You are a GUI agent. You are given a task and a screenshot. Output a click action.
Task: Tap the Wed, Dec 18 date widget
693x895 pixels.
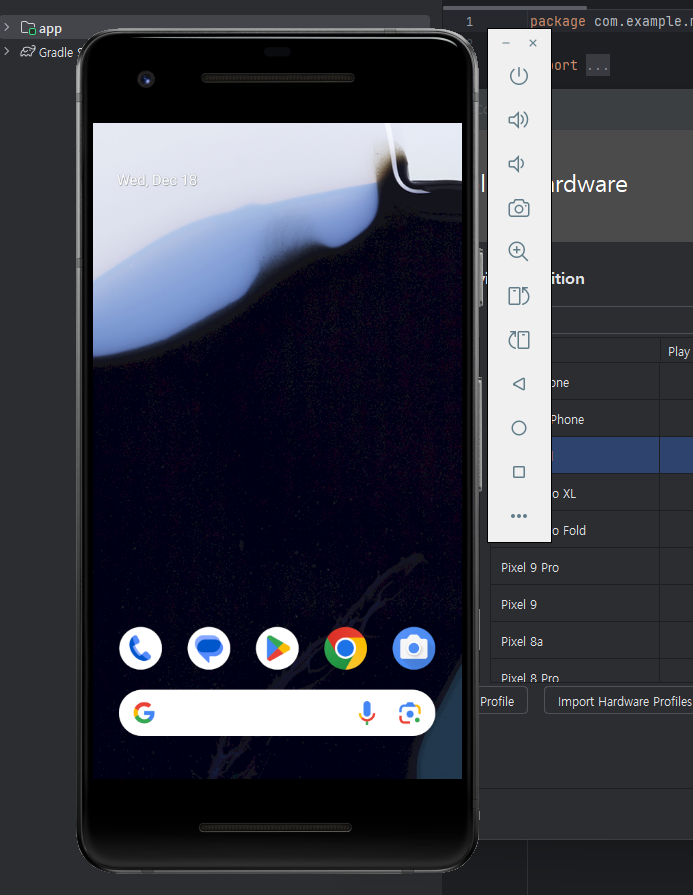(157, 180)
